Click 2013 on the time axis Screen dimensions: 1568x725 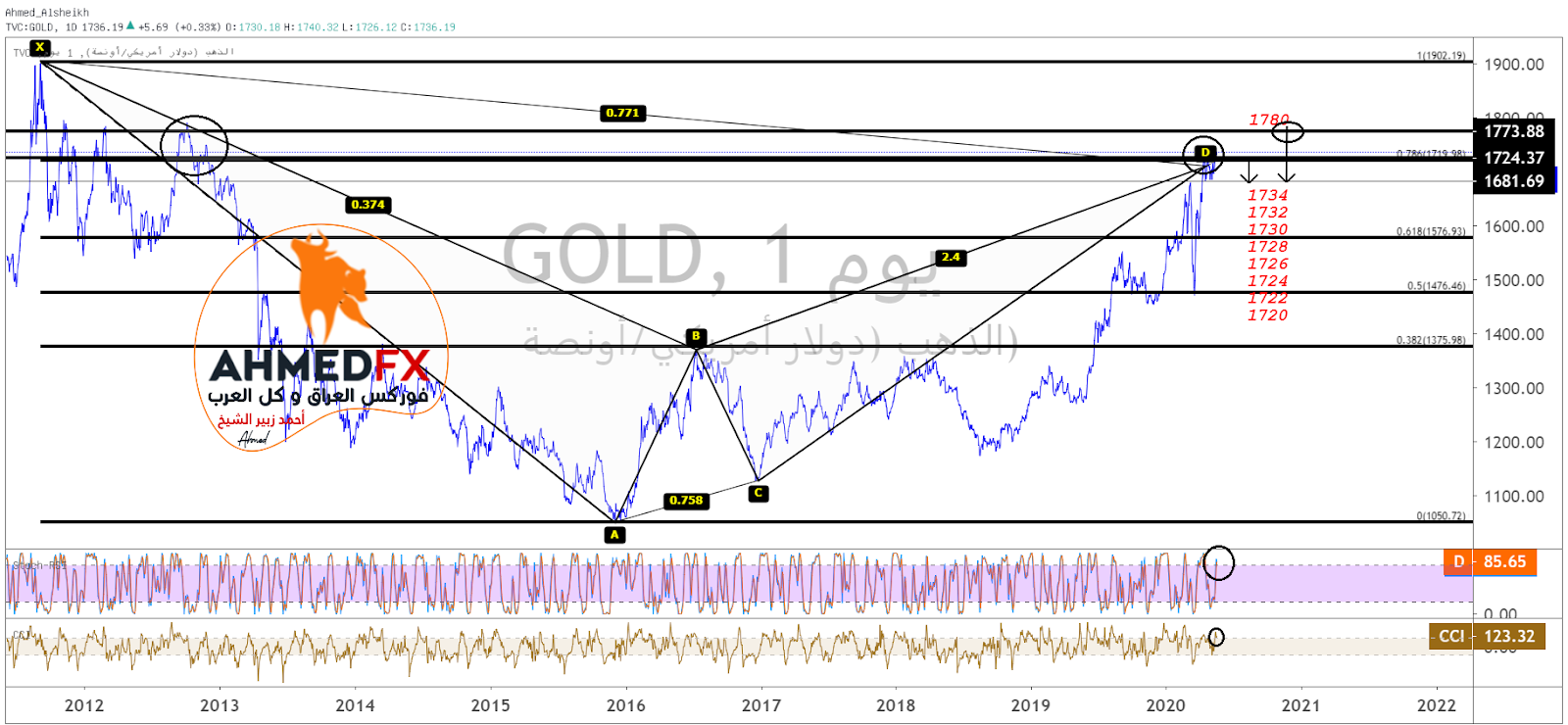coord(220,705)
